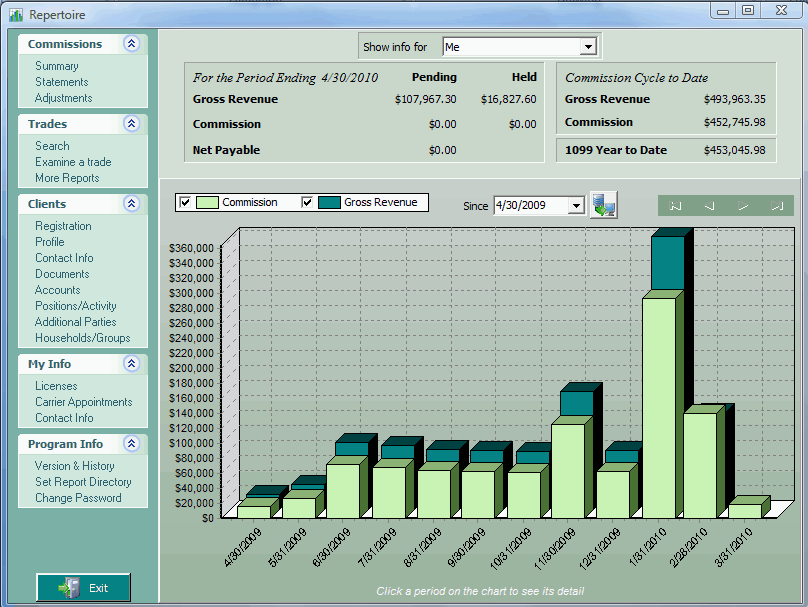Go to previous period arrow
This screenshot has width=808, height=607.
point(709,206)
